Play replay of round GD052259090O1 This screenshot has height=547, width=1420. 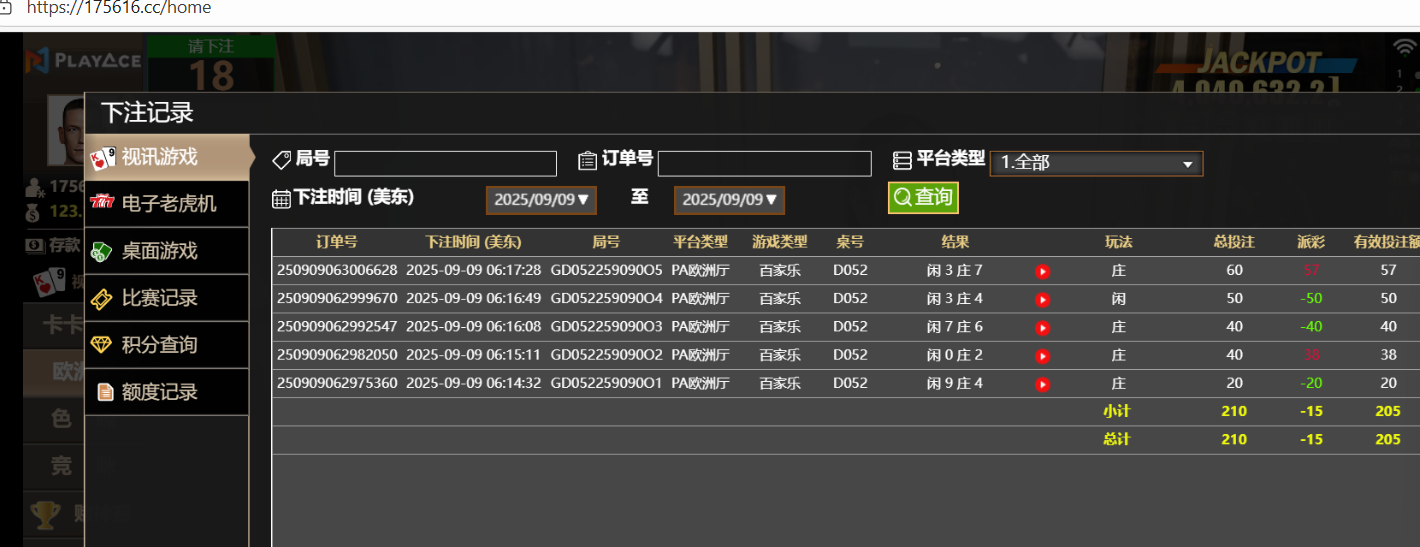tap(1042, 384)
